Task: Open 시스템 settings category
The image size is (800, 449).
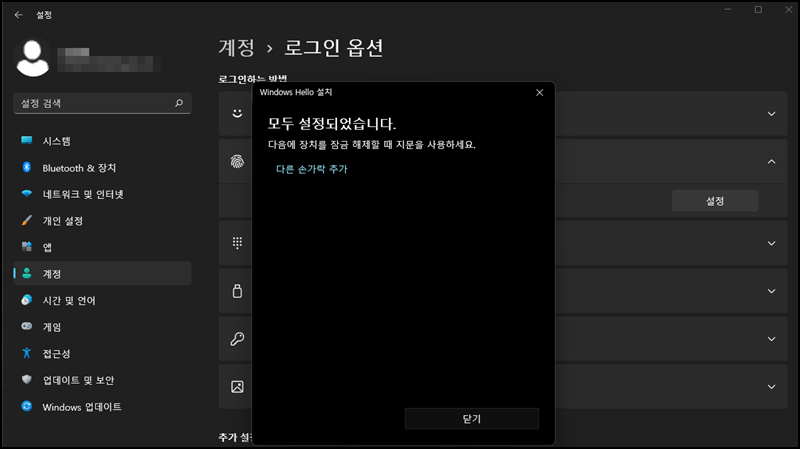Action: 102,141
